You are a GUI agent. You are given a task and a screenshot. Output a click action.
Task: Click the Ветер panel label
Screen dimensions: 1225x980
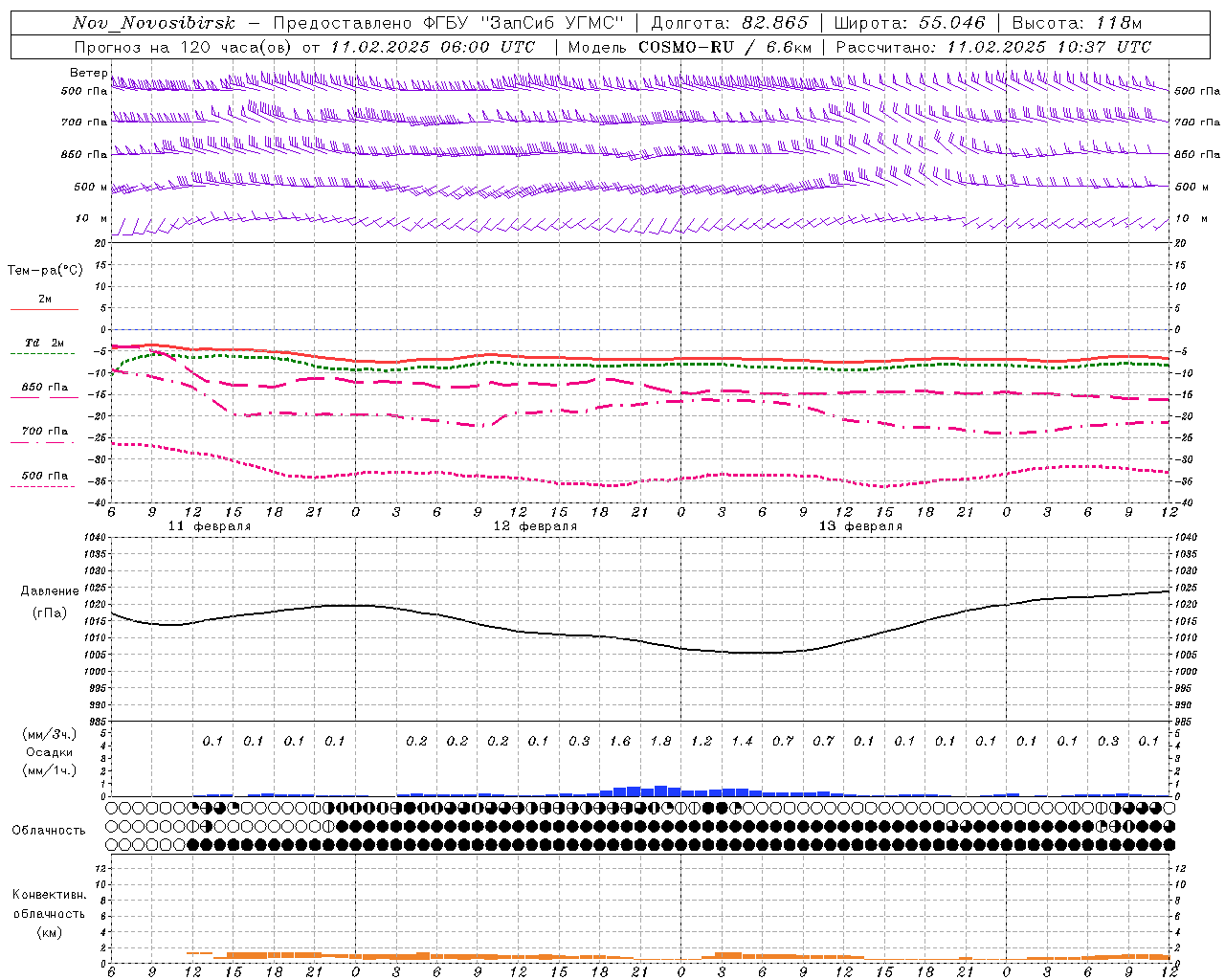coord(88,73)
